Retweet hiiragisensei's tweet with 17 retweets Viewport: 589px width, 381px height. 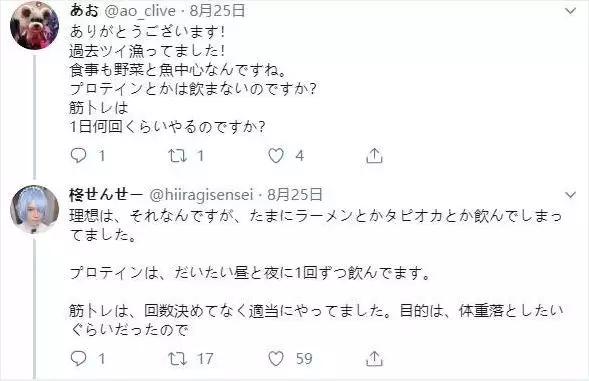[x=177, y=358]
